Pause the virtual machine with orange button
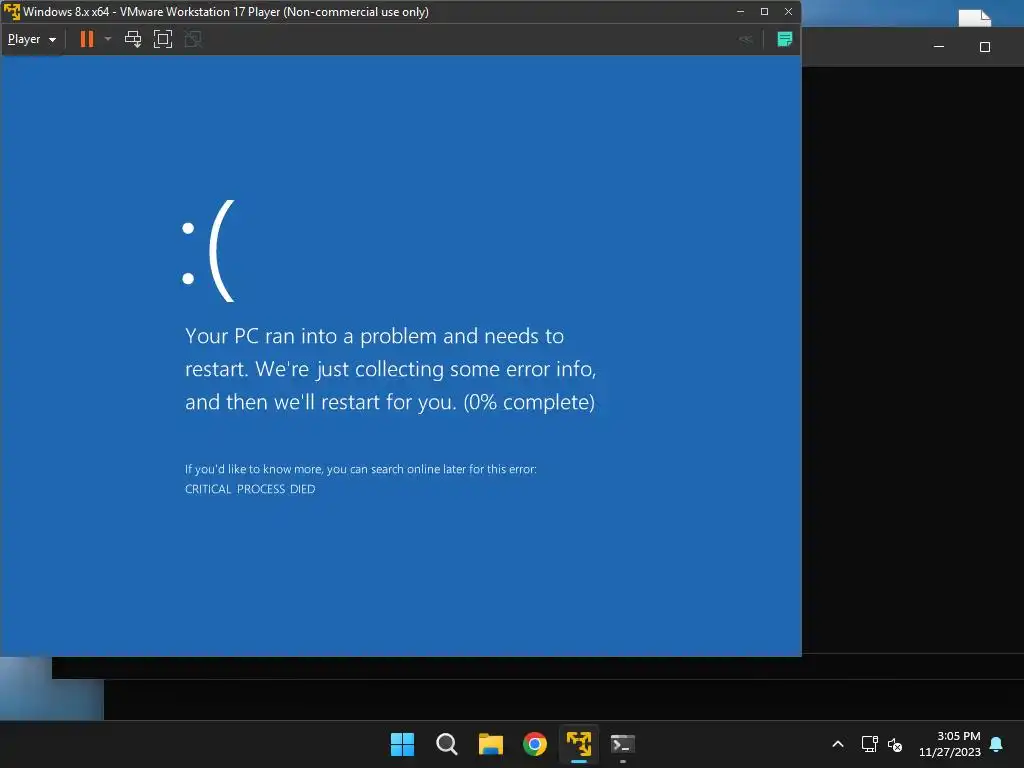The width and height of the screenshot is (1024, 768). [x=87, y=39]
